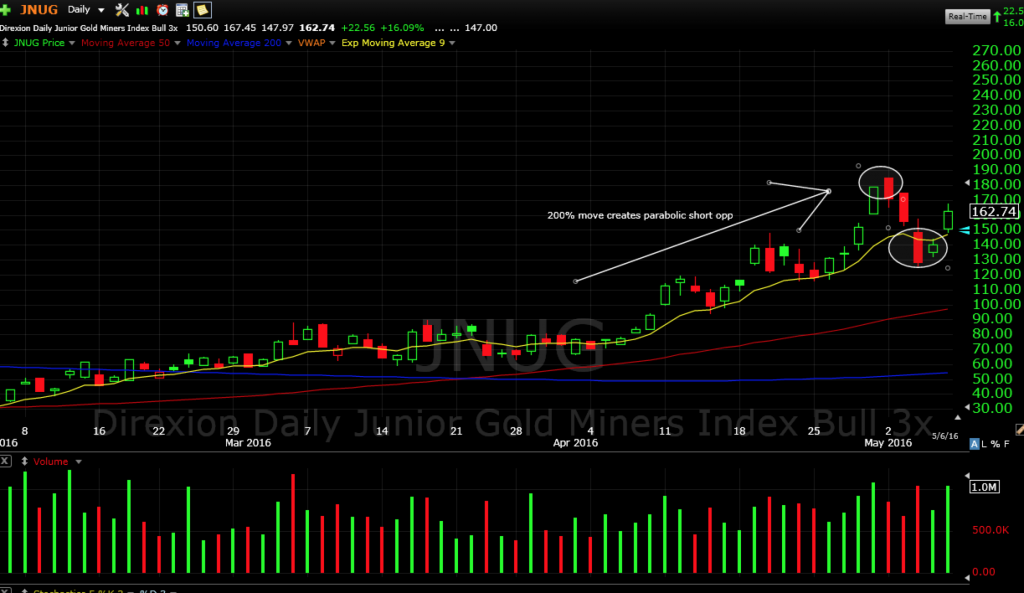The width and height of the screenshot is (1024, 593).
Task: Open the yellow sticky note icon
Action: (x=202, y=10)
